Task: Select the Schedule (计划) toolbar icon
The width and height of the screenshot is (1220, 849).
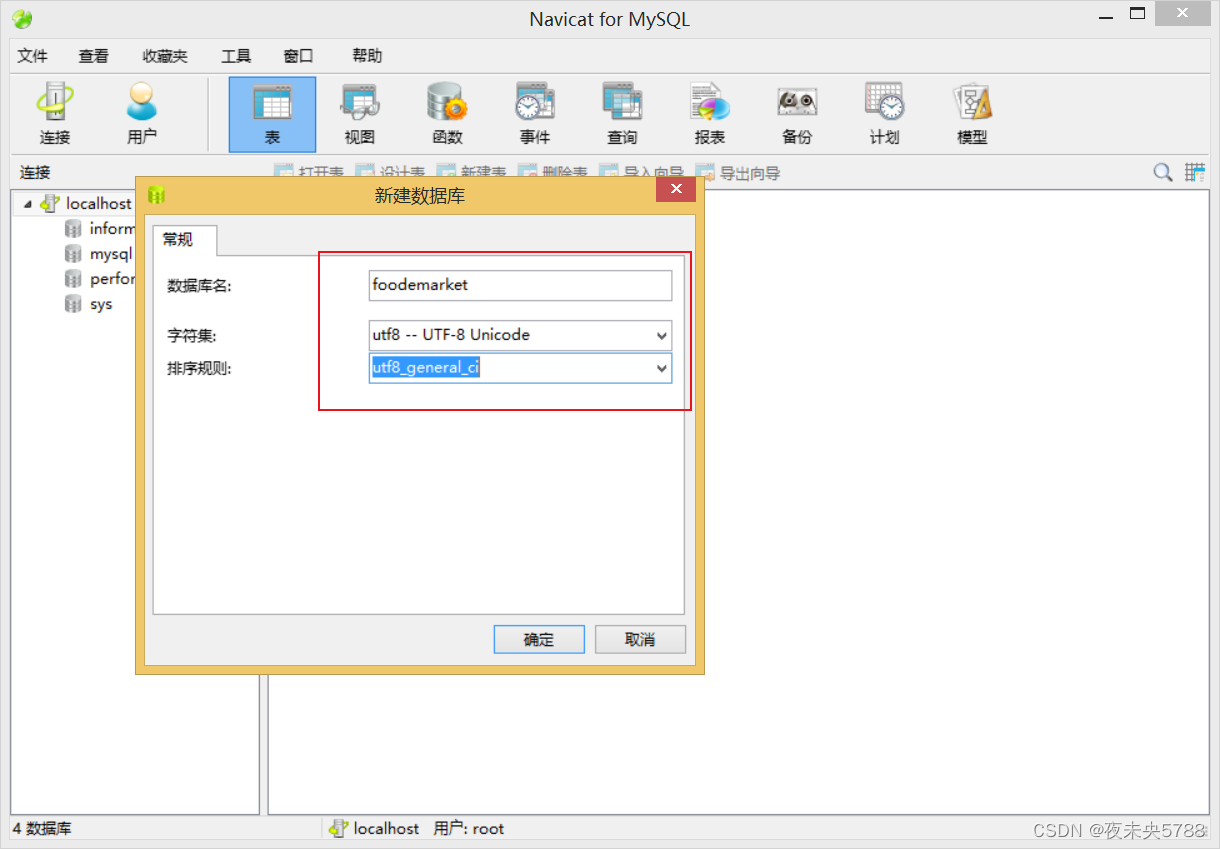Action: click(x=884, y=115)
